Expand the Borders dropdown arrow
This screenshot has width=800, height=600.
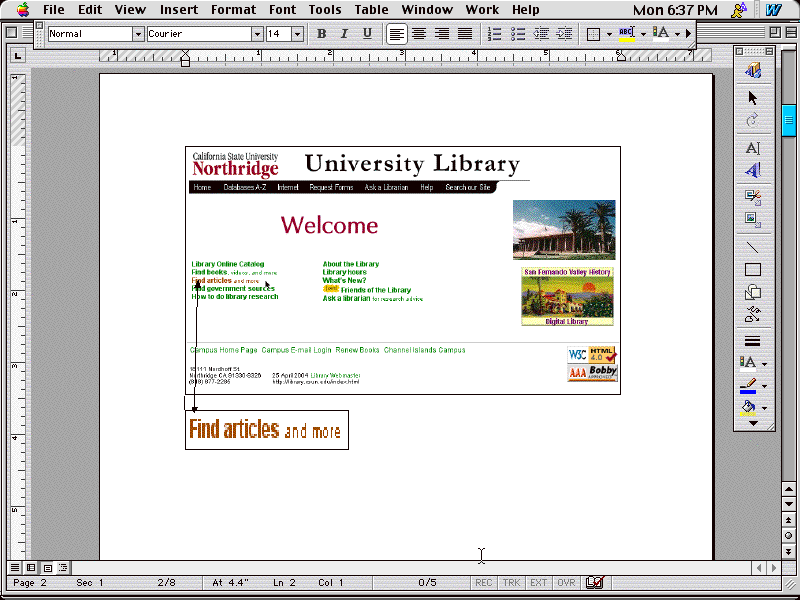click(x=609, y=34)
